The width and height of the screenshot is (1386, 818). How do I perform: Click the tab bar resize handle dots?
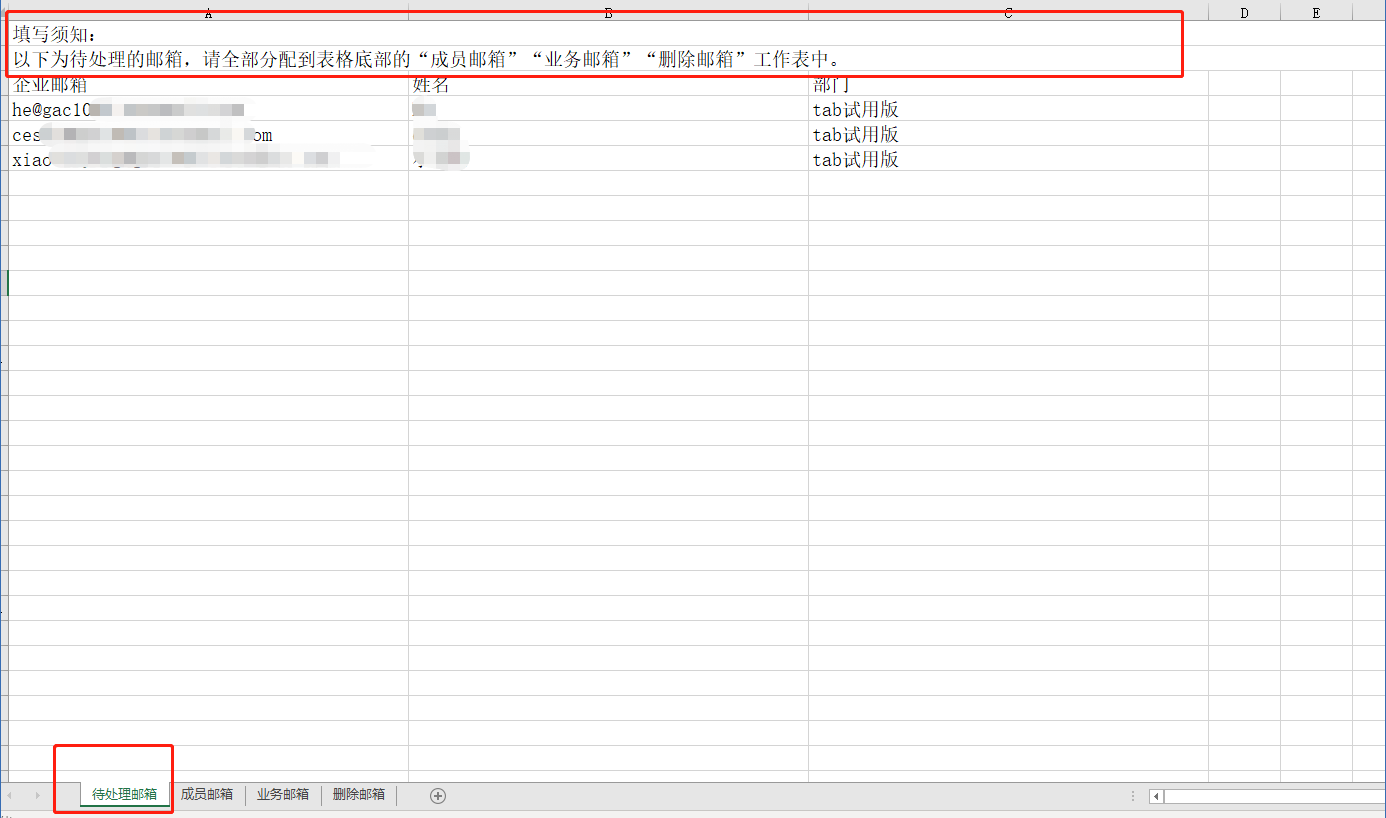[x=1132, y=796]
